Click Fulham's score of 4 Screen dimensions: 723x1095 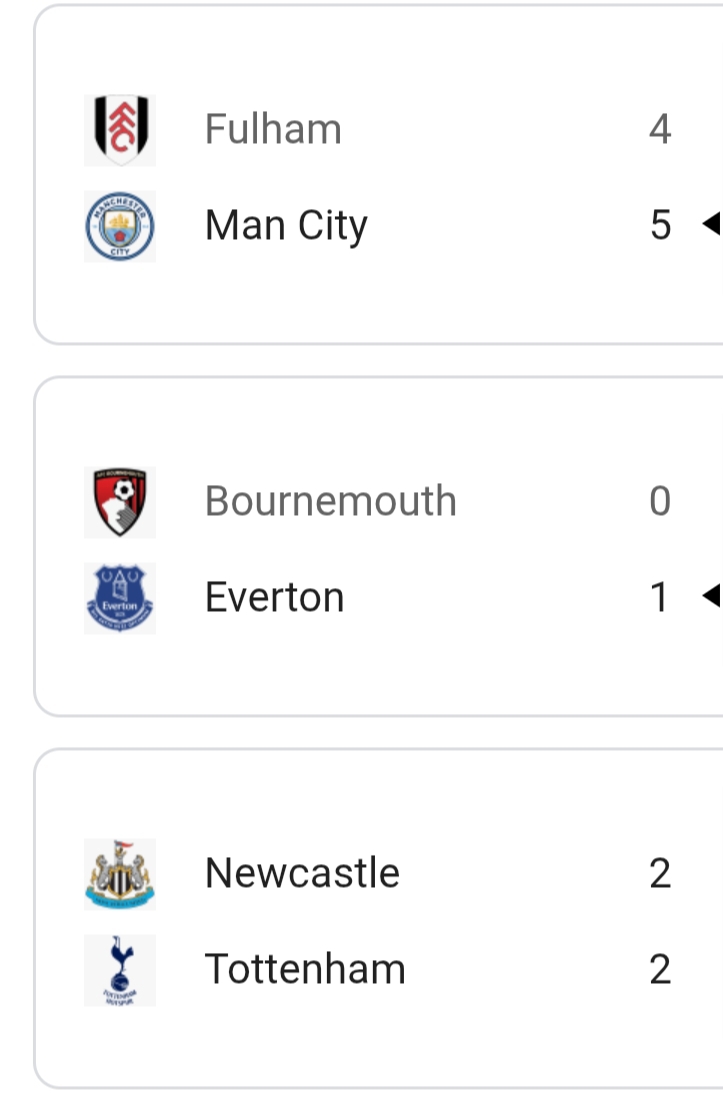(660, 130)
